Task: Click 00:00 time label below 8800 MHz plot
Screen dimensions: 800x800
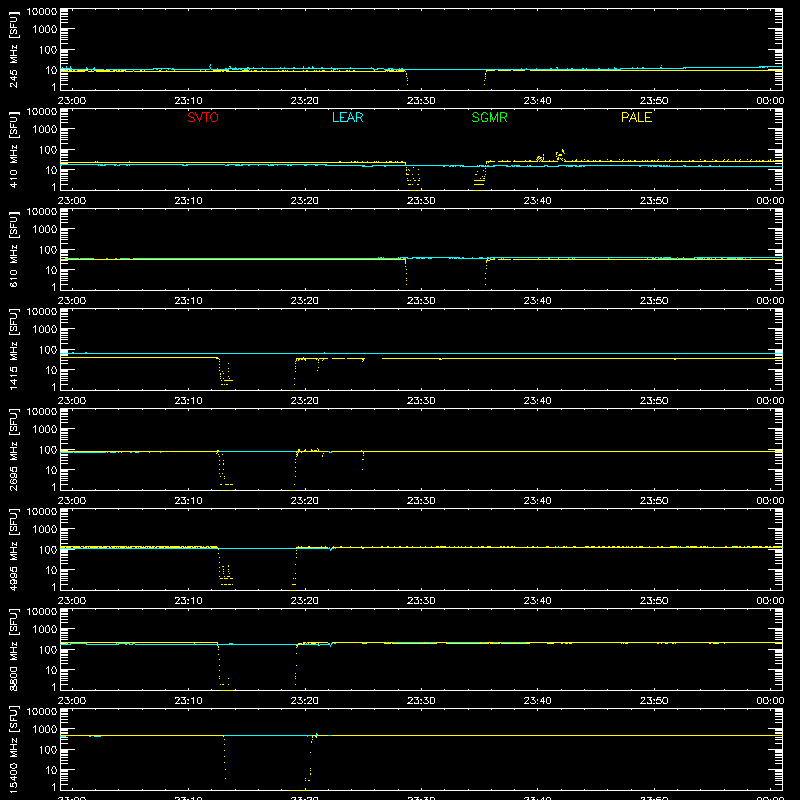Action: 770,701
